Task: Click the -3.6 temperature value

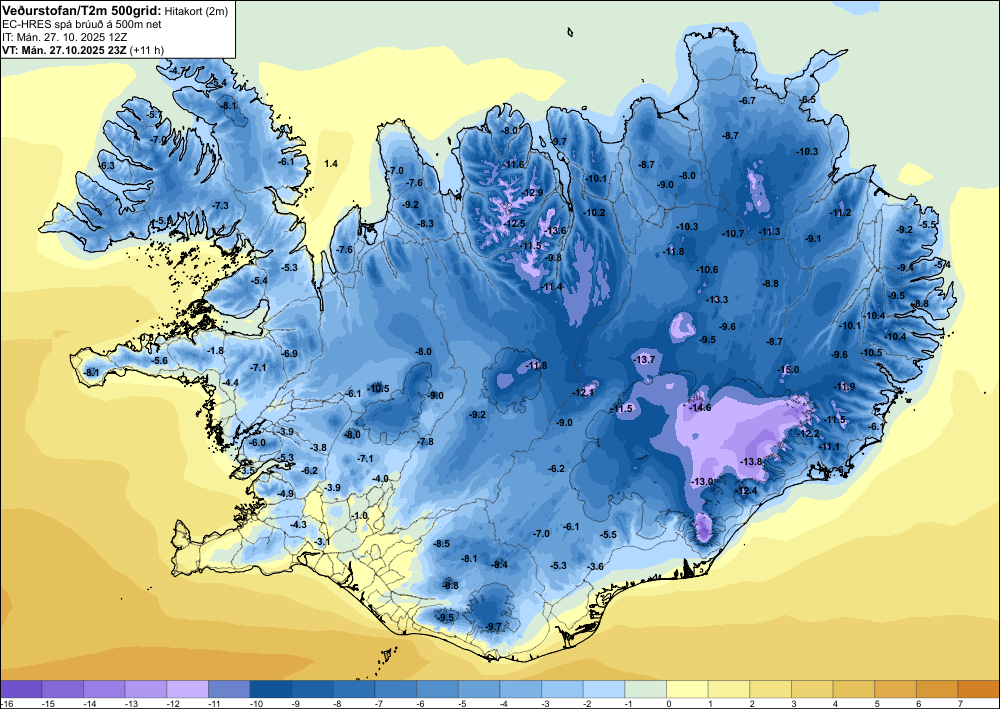Action: [x=596, y=566]
